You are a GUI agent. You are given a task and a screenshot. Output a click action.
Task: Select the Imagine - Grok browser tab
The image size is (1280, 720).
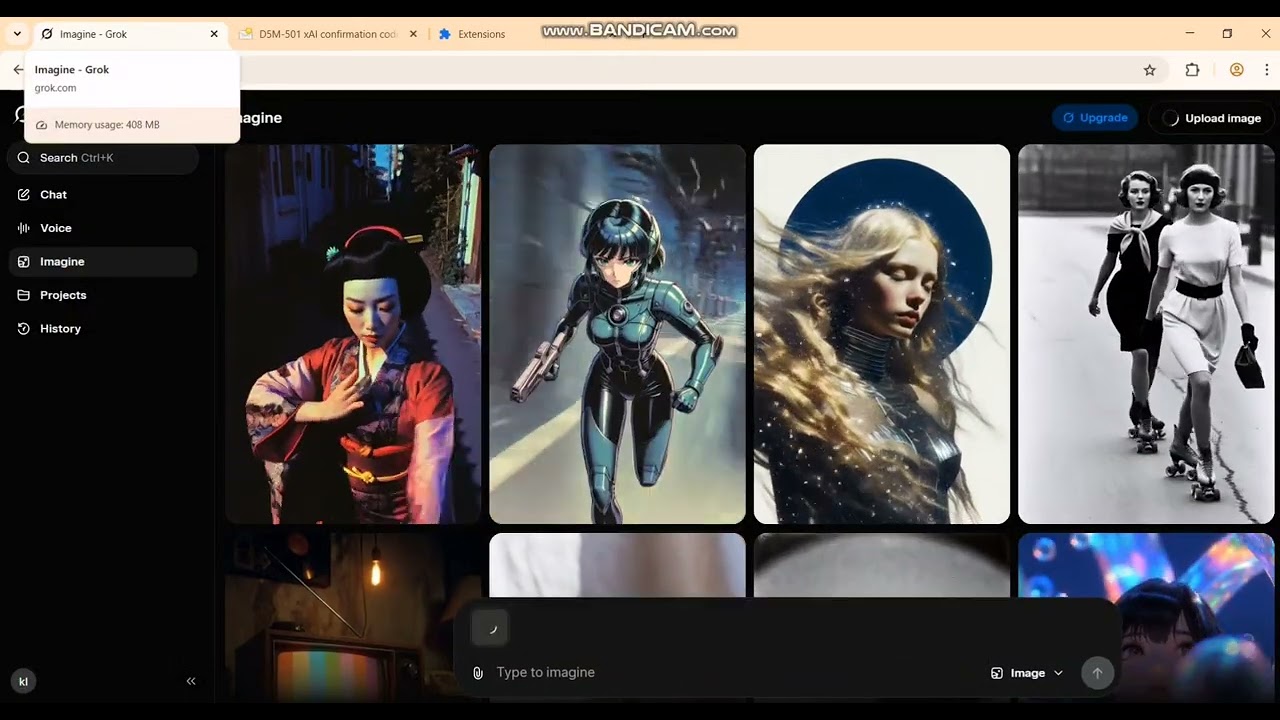(x=130, y=34)
